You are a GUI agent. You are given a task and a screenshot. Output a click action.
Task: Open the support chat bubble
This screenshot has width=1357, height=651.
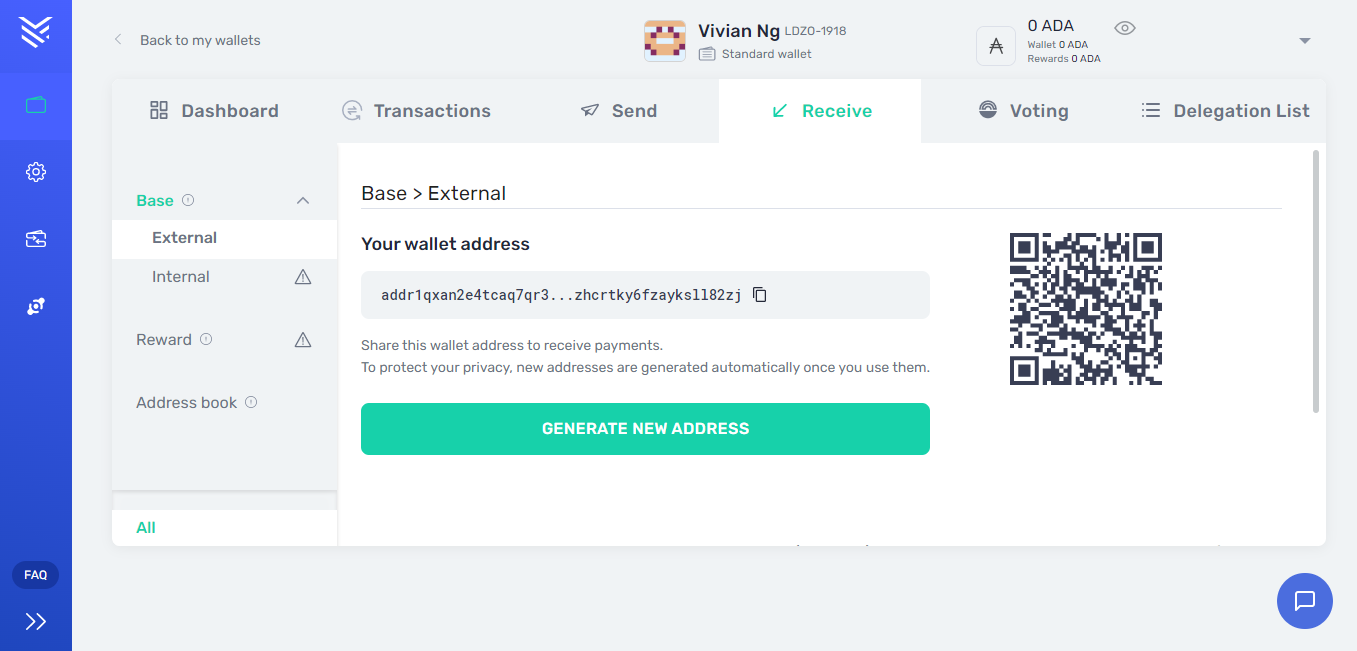[1304, 601]
